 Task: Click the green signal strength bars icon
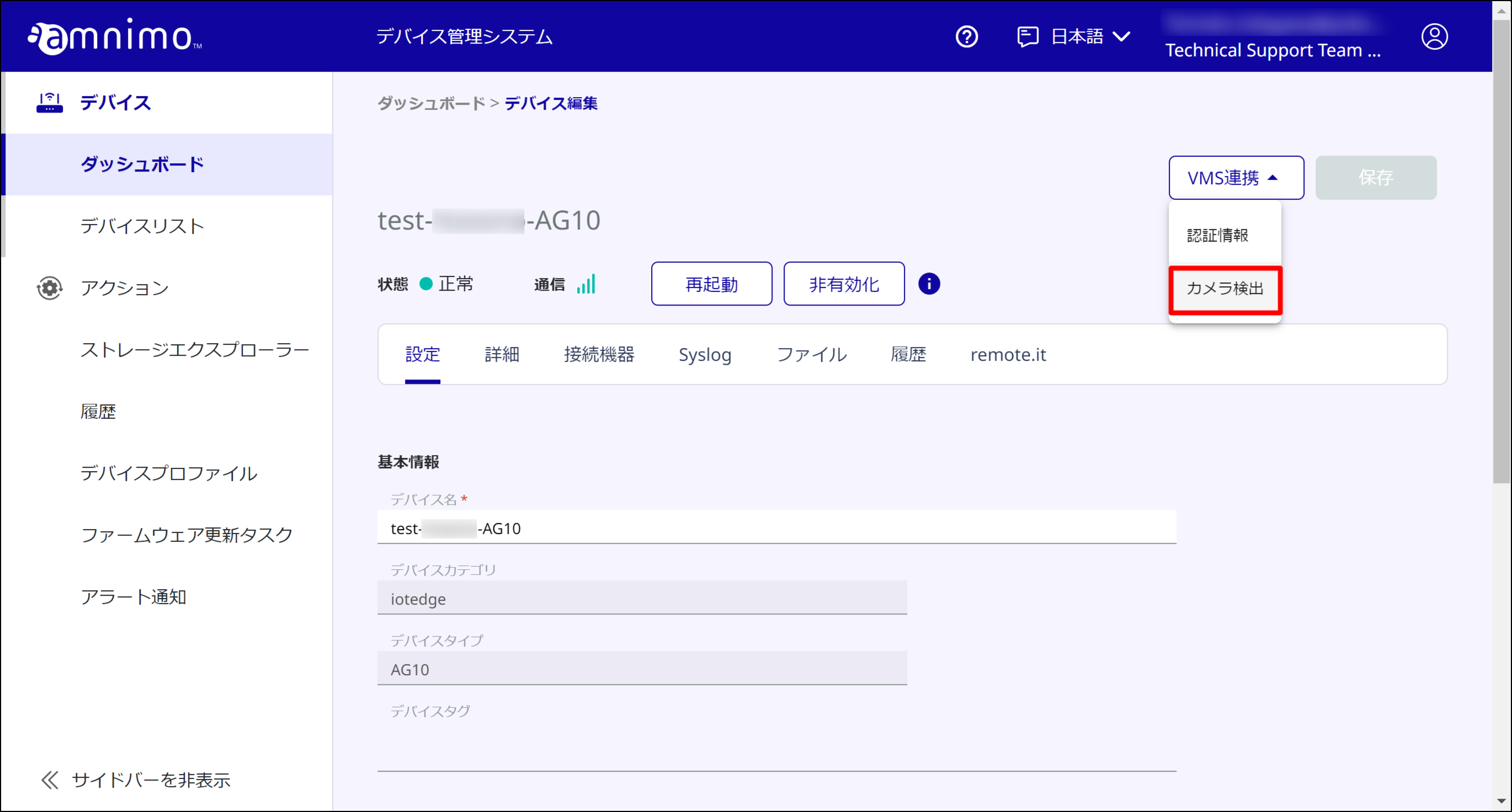[586, 284]
